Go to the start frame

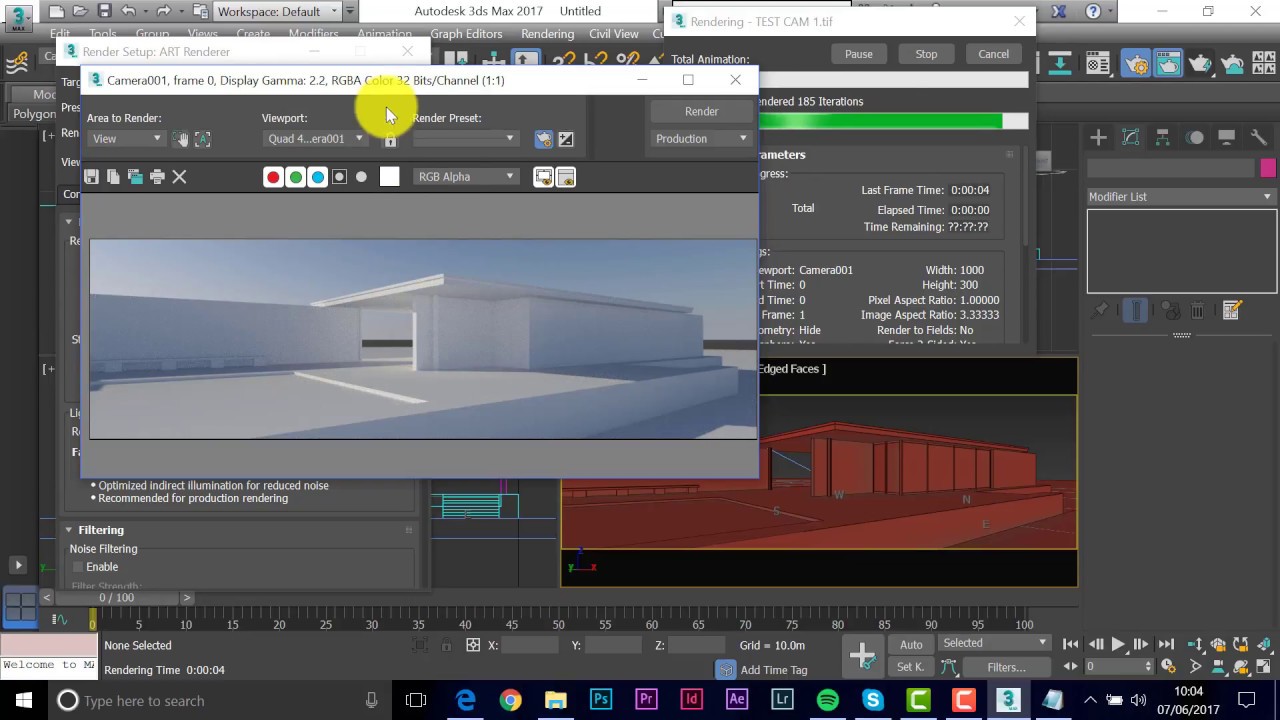point(1071,645)
